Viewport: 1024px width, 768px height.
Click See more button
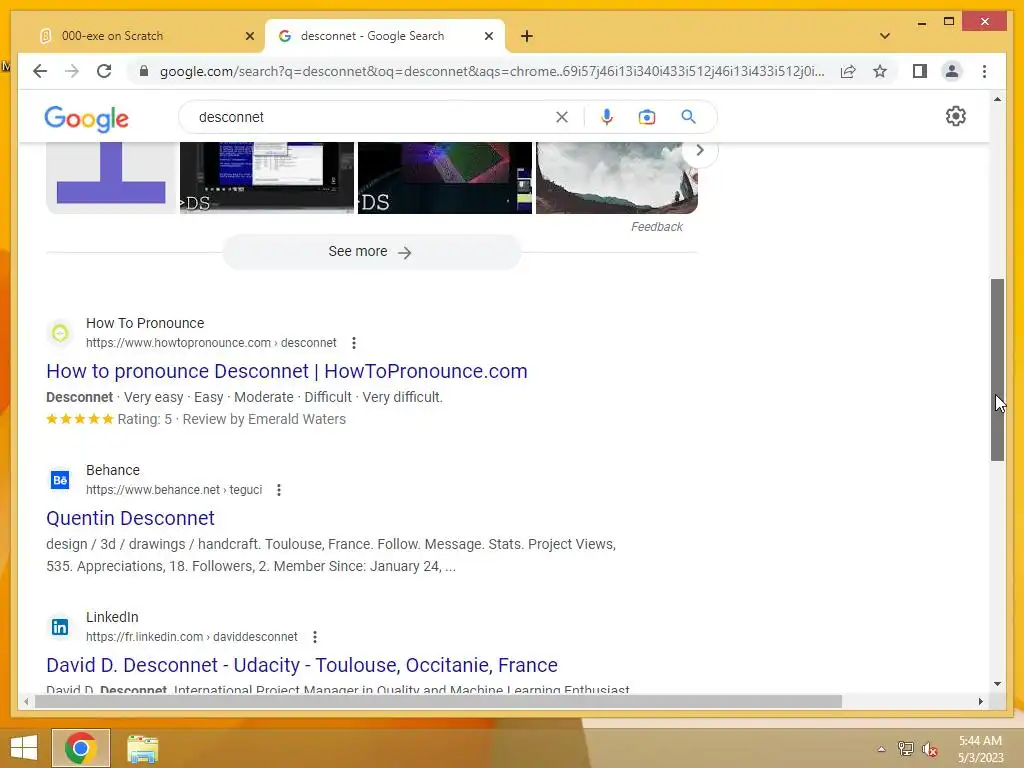pos(371,252)
